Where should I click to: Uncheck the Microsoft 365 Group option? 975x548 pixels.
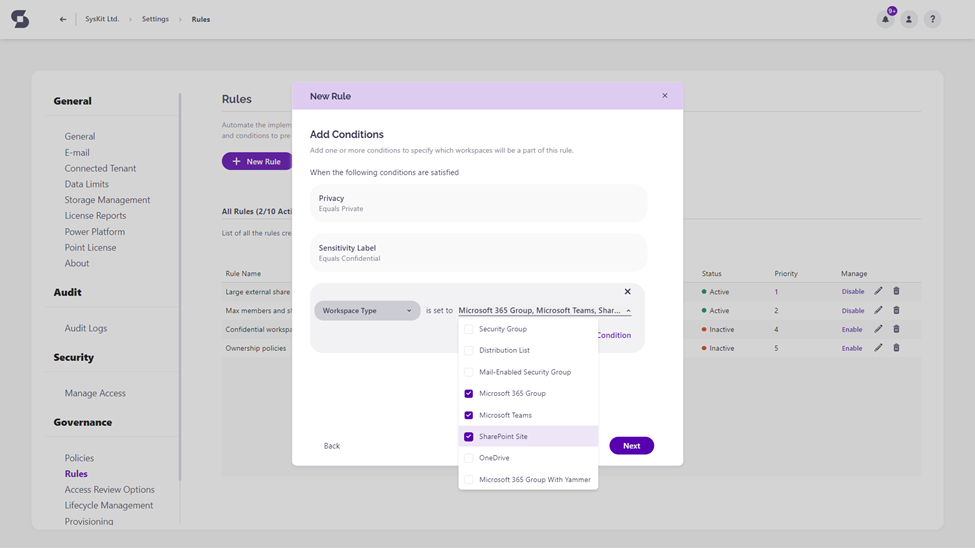468,394
